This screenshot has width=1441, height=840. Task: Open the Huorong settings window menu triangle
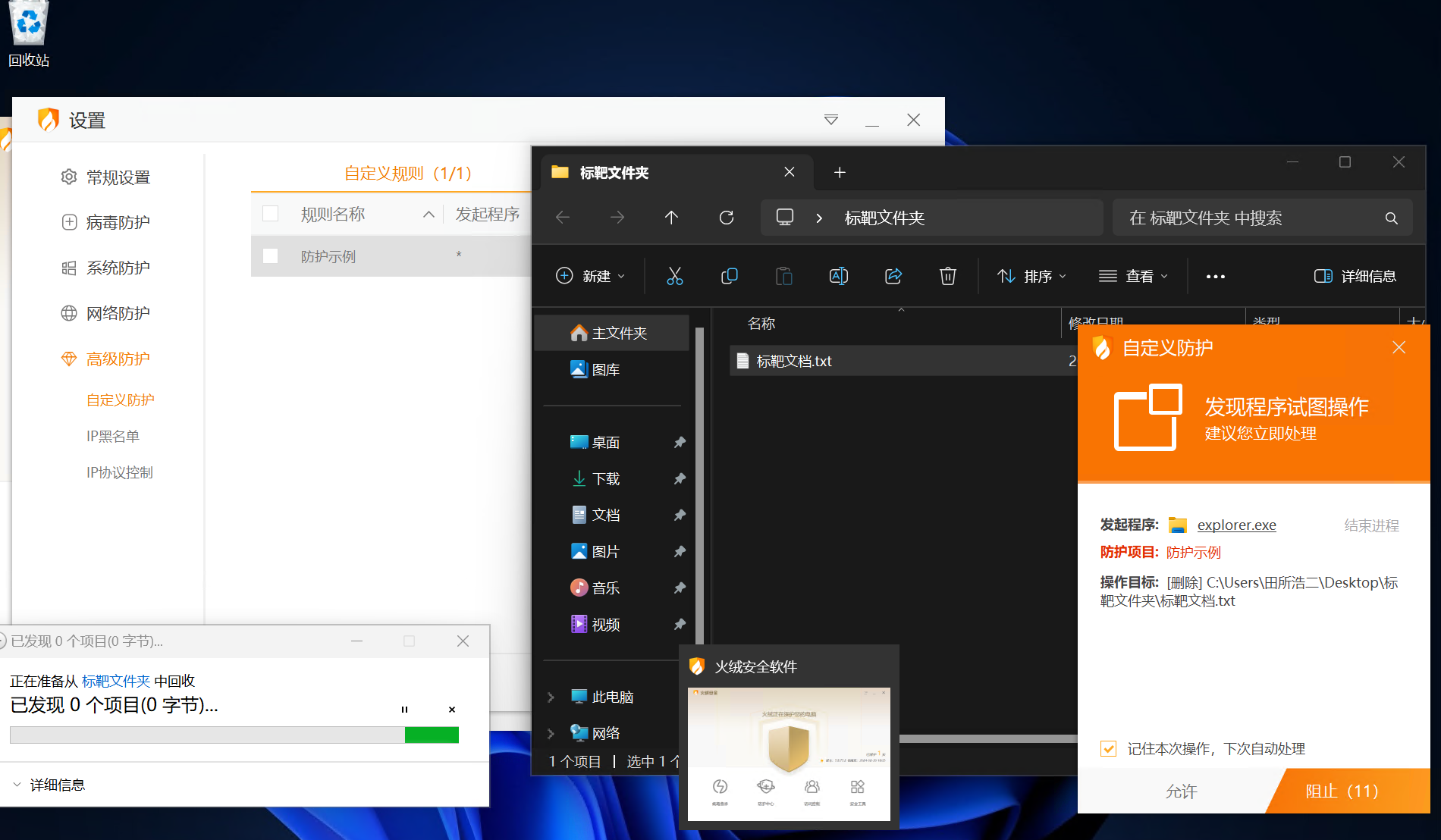831,120
